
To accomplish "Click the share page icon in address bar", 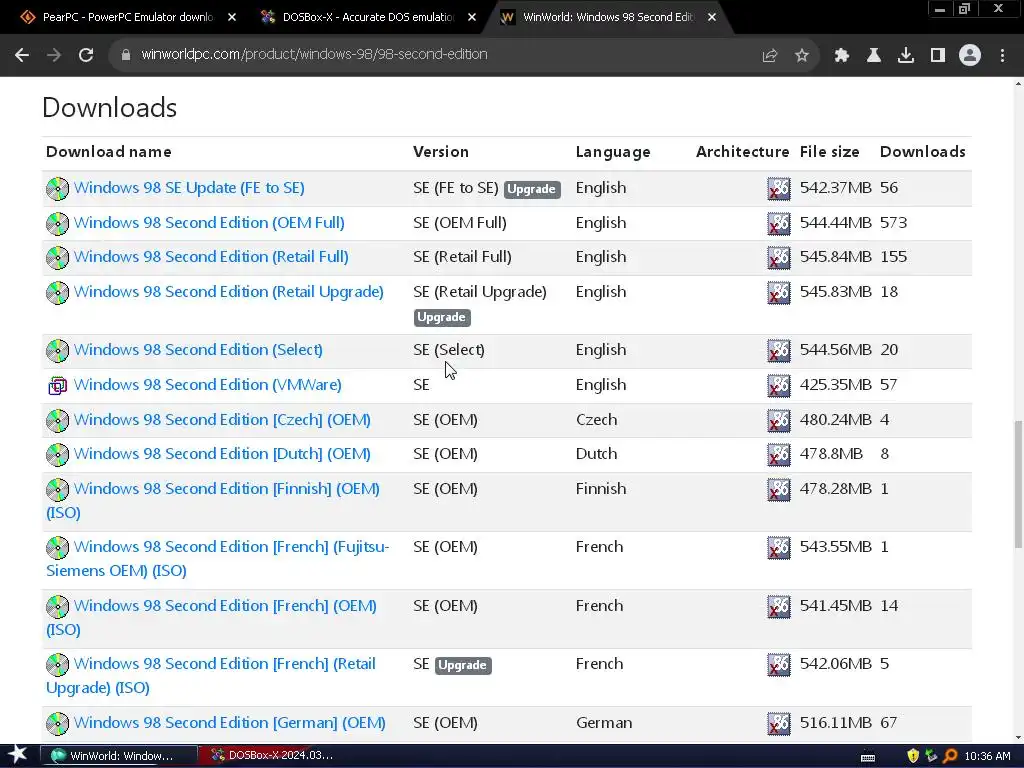I will [770, 56].
